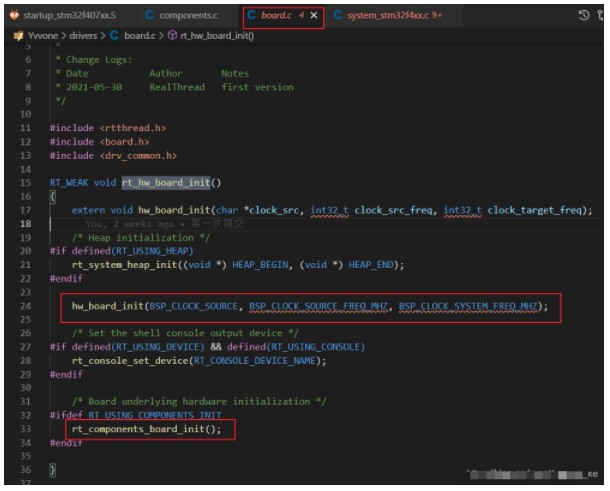The width and height of the screenshot is (610, 491).
Task: Click the assembly file icon on startup tab
Action: point(14,16)
